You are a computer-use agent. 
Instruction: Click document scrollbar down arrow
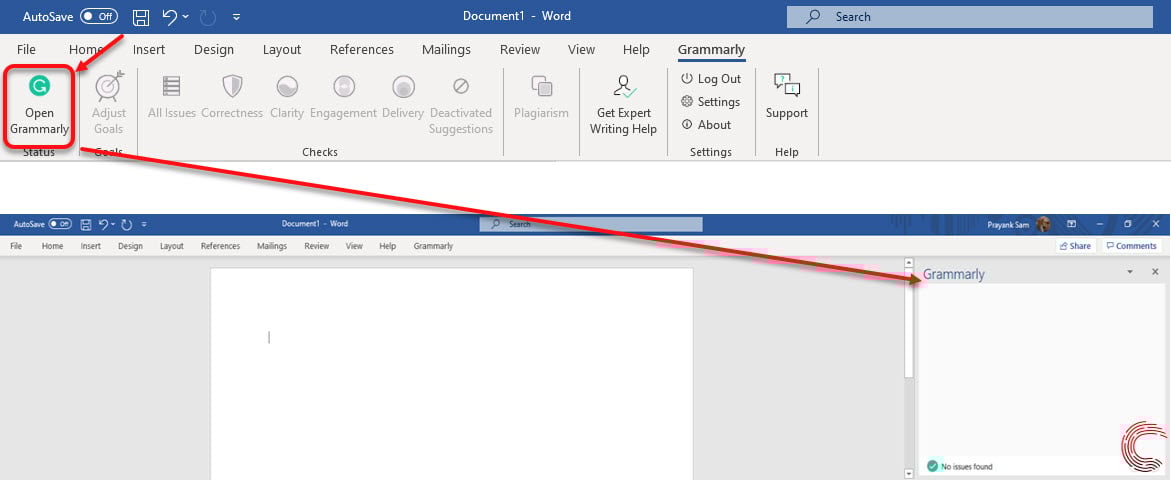click(909, 473)
